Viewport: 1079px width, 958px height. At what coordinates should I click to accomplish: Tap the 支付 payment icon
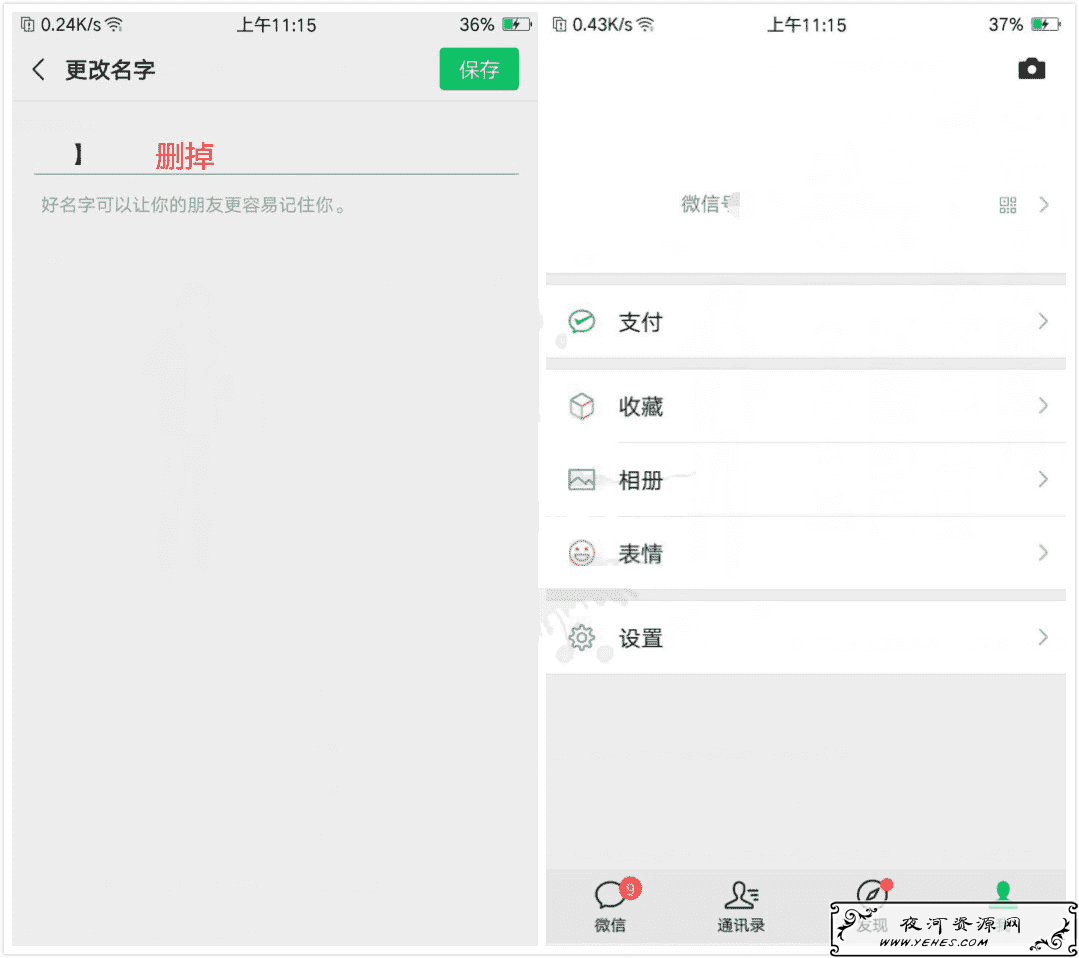pyautogui.click(x=581, y=321)
